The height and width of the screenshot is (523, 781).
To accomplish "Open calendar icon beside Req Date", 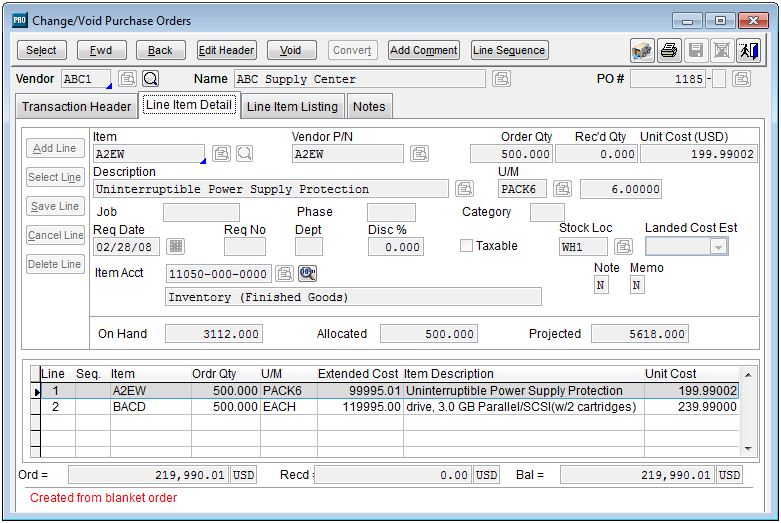I will 175,246.
